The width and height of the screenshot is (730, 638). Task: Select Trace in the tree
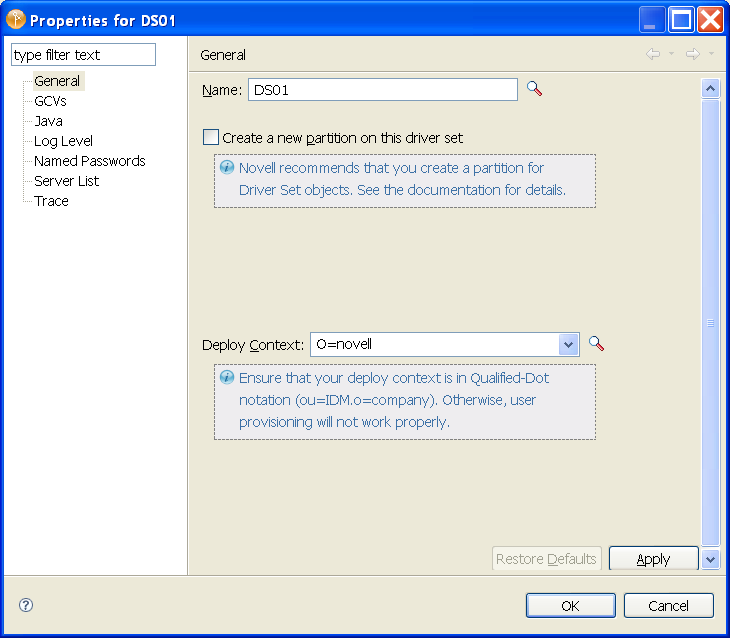click(51, 201)
